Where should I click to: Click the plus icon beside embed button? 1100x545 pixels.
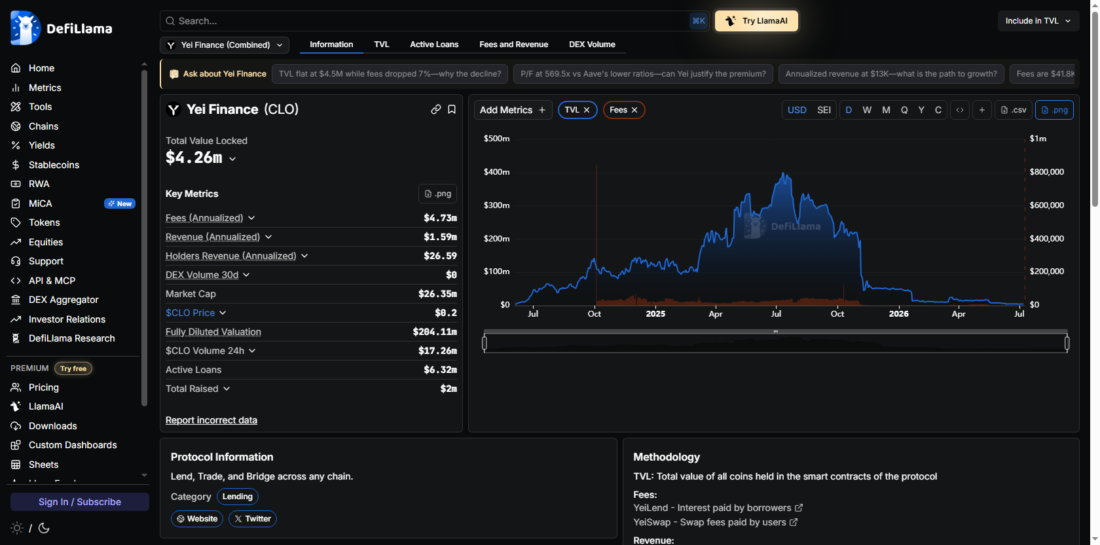coord(981,110)
